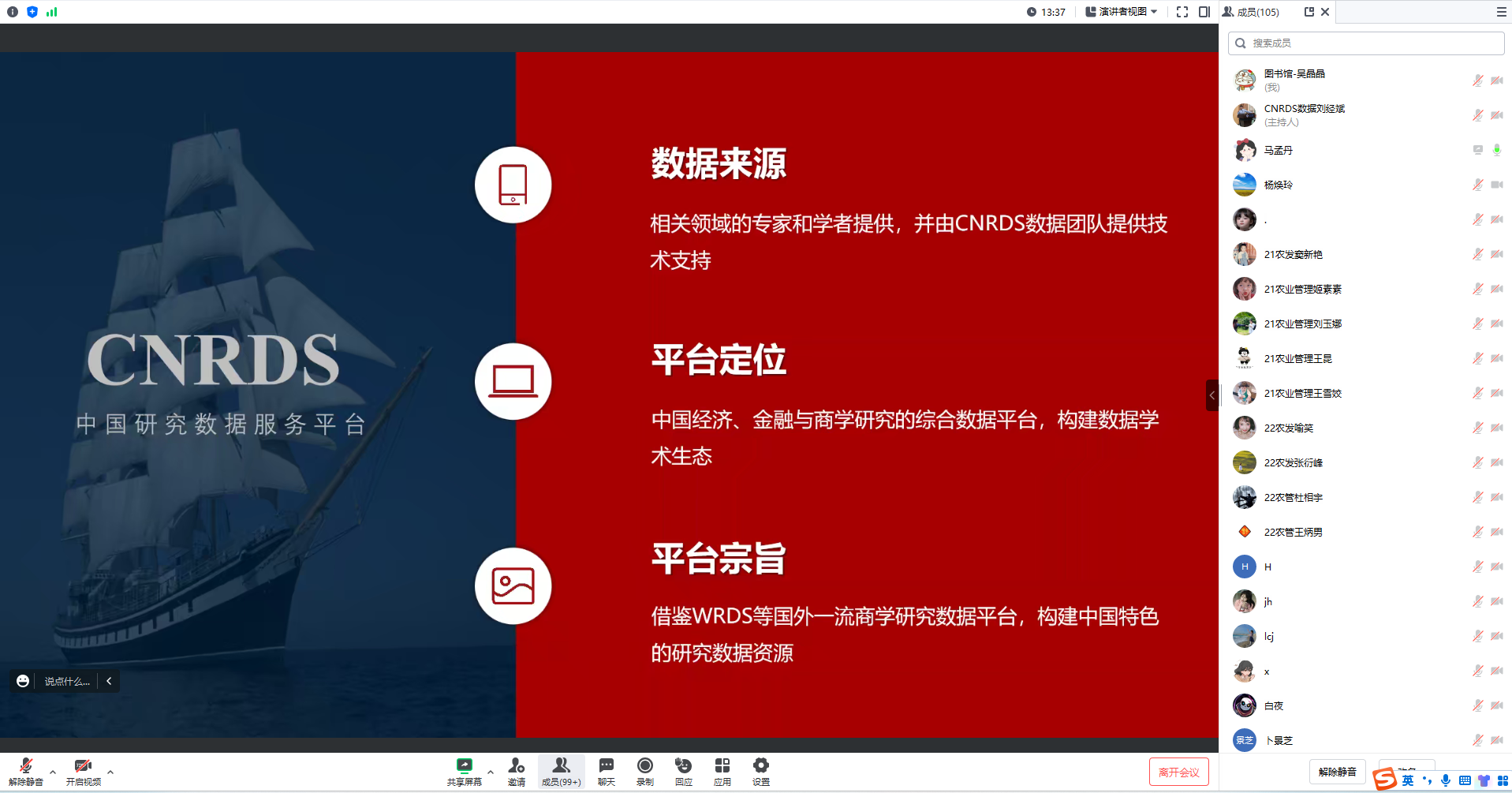Expand share options arrow beside 共享屏幕
Viewport: 1512px width, 793px height.
coord(491,772)
